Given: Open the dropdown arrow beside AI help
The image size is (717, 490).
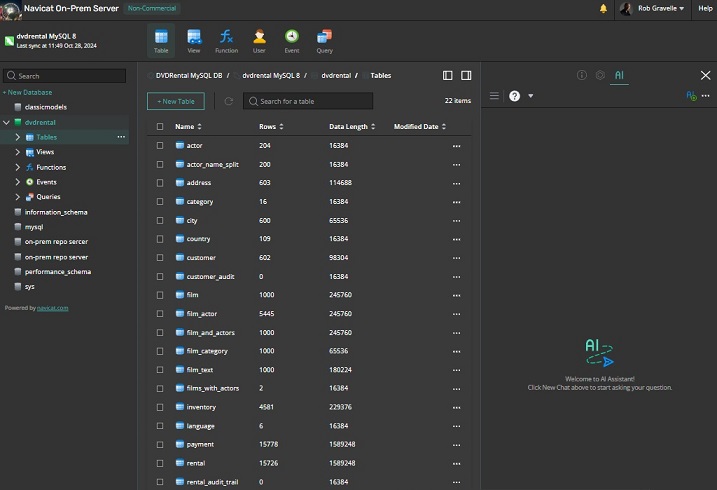Looking at the screenshot, I should (530, 96).
